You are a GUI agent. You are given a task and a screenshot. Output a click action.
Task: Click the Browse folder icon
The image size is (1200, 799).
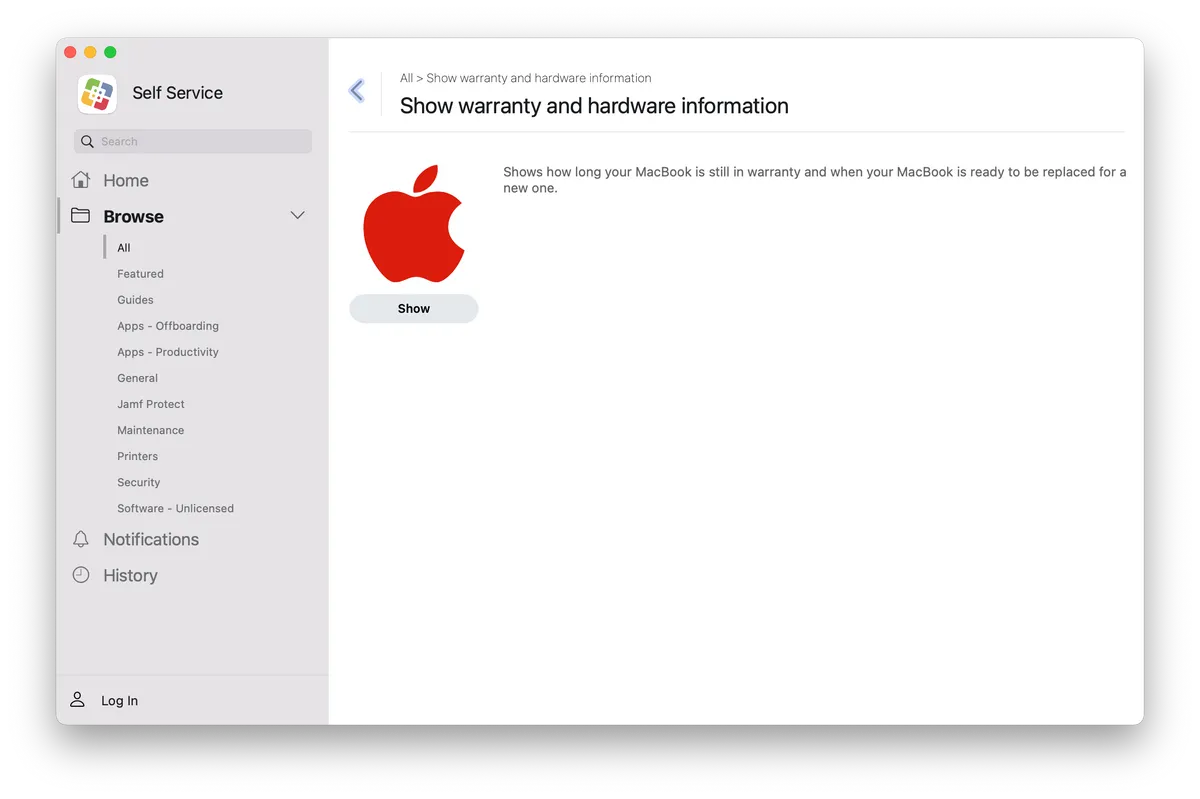[81, 216]
